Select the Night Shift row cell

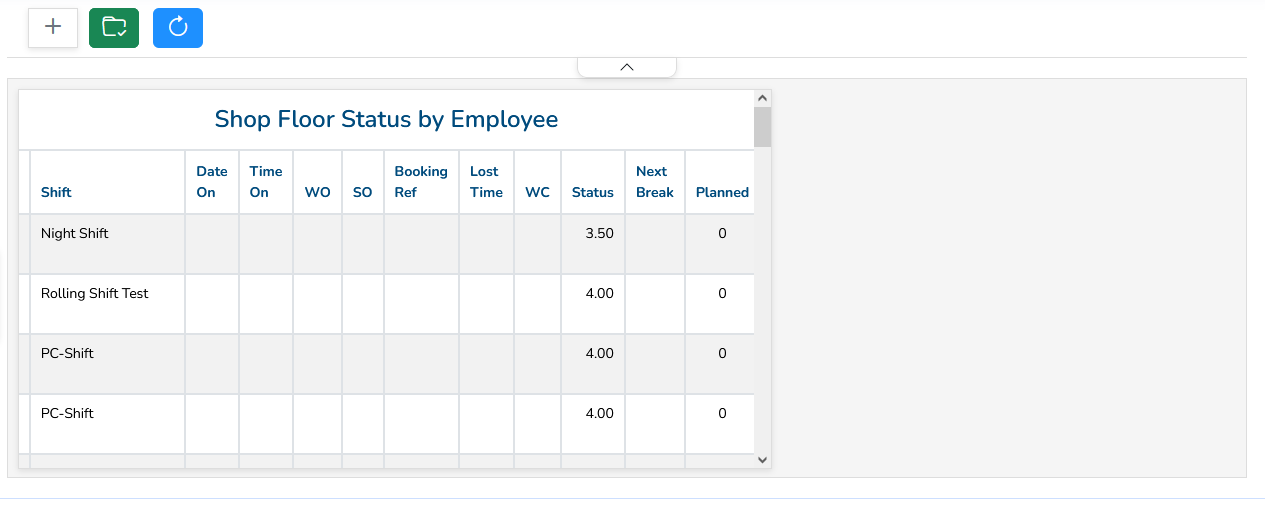[x=75, y=233]
